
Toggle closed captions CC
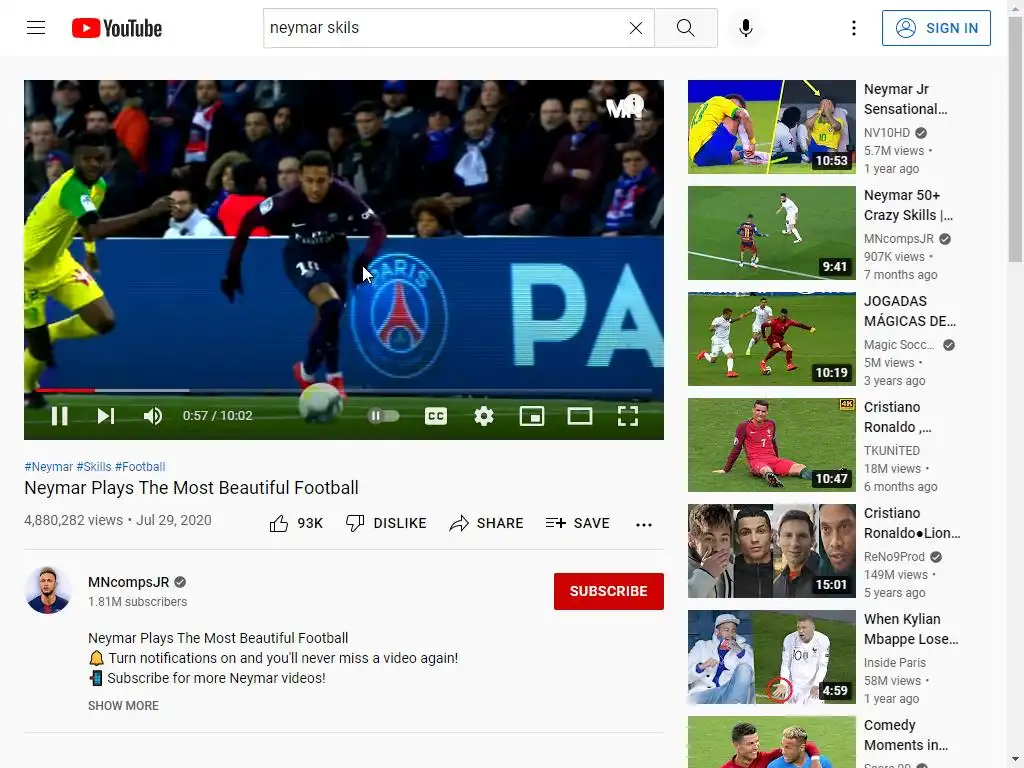(436, 416)
